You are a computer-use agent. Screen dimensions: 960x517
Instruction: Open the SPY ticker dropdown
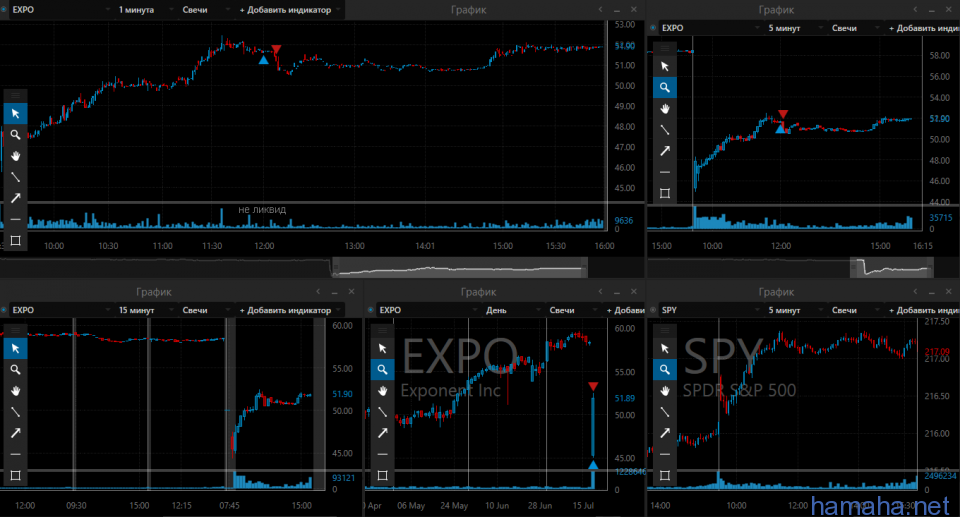coord(710,310)
